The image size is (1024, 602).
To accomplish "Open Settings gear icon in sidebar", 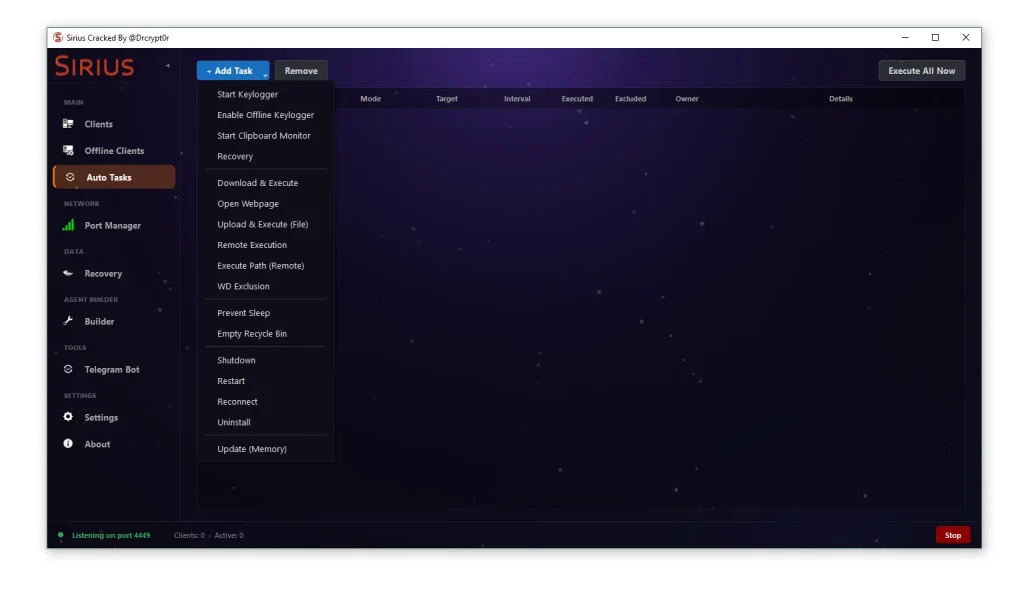I will pos(68,418).
